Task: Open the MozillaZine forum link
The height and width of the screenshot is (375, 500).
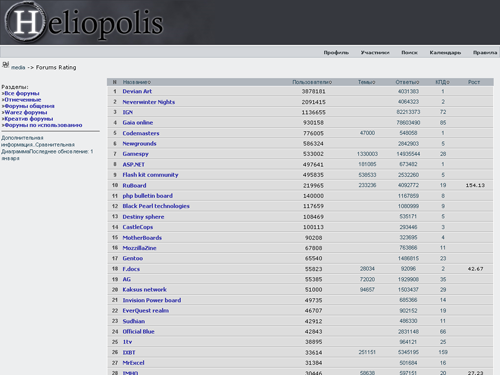Action: point(139,248)
